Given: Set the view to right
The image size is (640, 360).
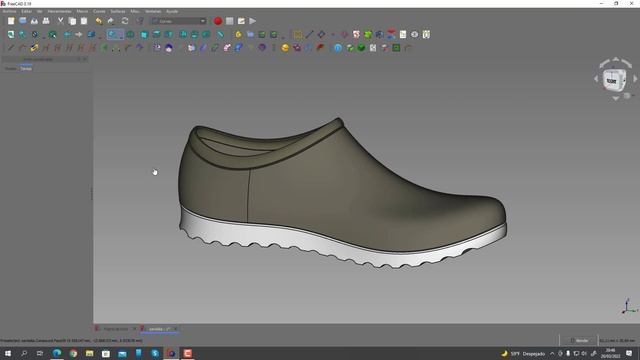Looking at the screenshot, I should (x=168, y=35).
